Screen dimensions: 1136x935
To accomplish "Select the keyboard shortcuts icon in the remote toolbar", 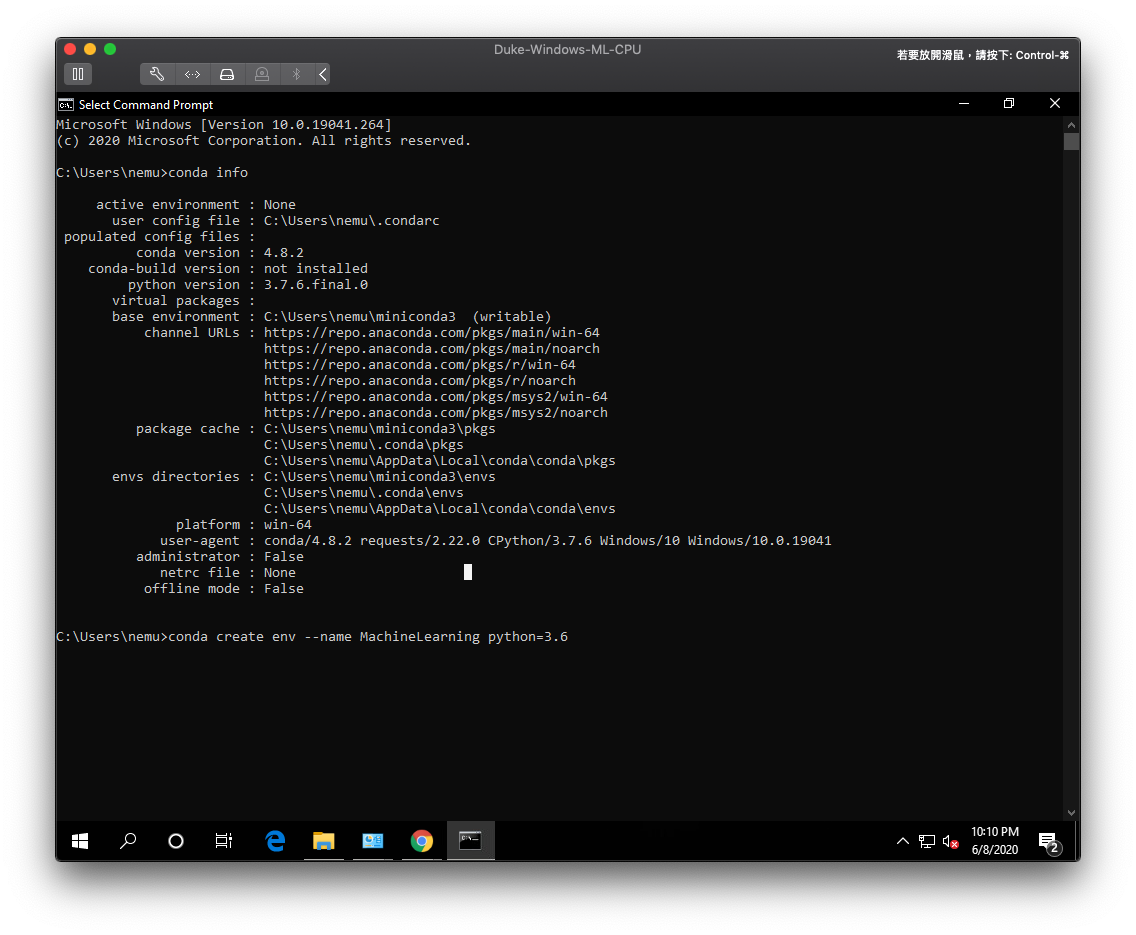I will 192,74.
